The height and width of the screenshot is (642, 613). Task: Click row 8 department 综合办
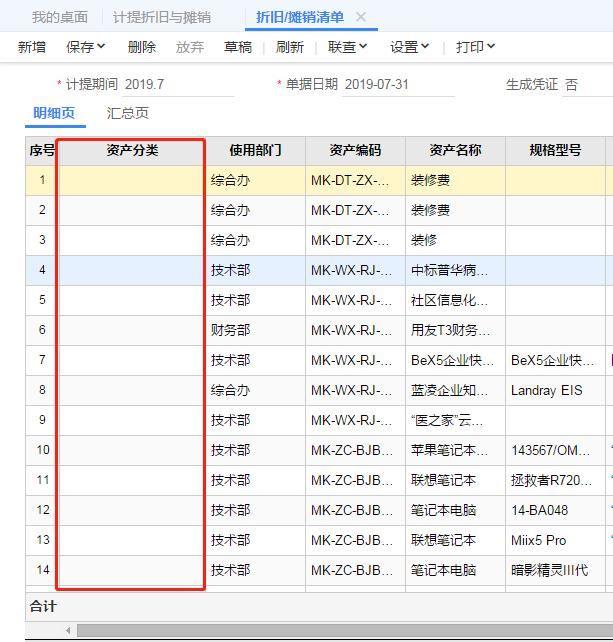pos(231,390)
